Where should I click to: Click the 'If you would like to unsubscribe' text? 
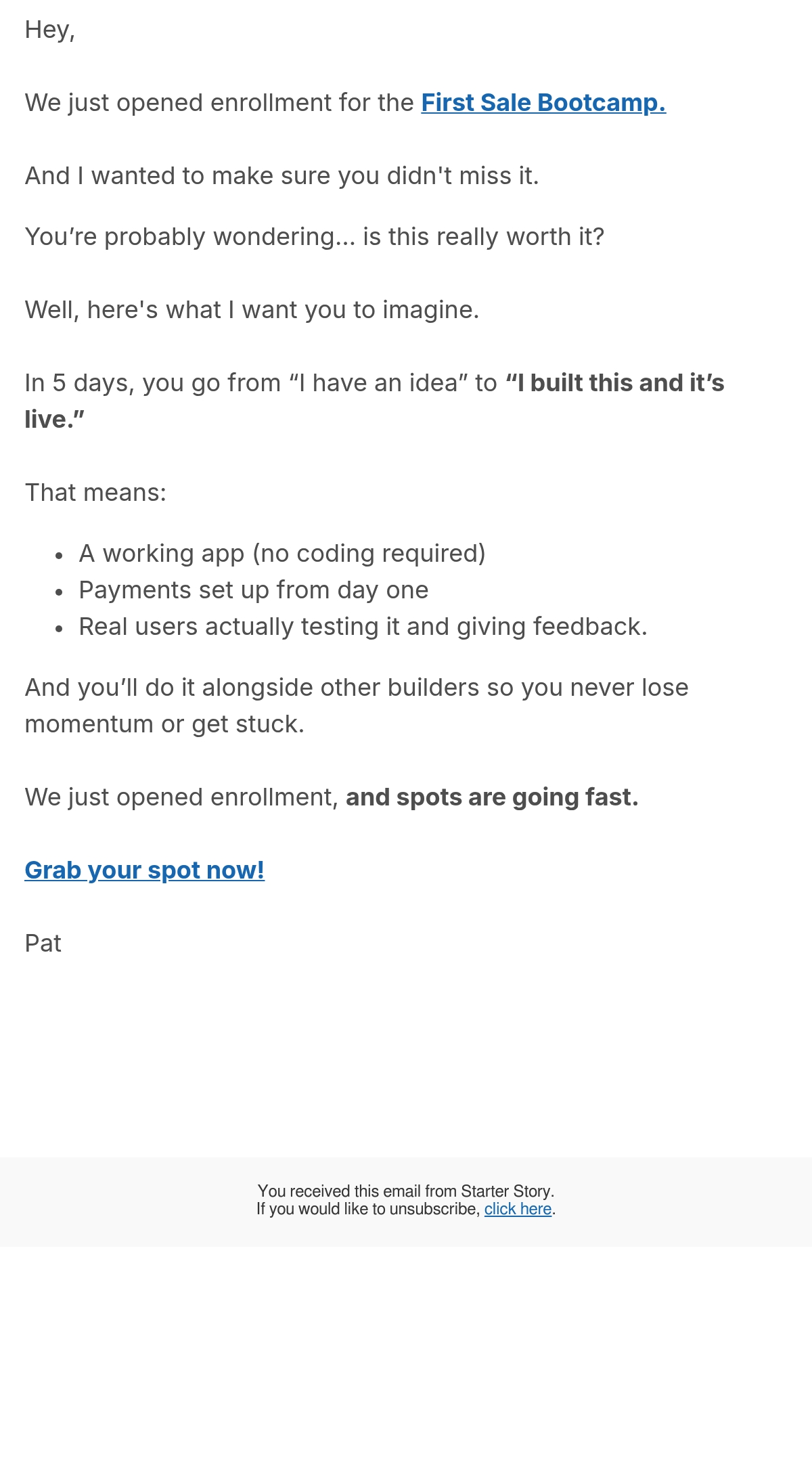pos(368,1209)
